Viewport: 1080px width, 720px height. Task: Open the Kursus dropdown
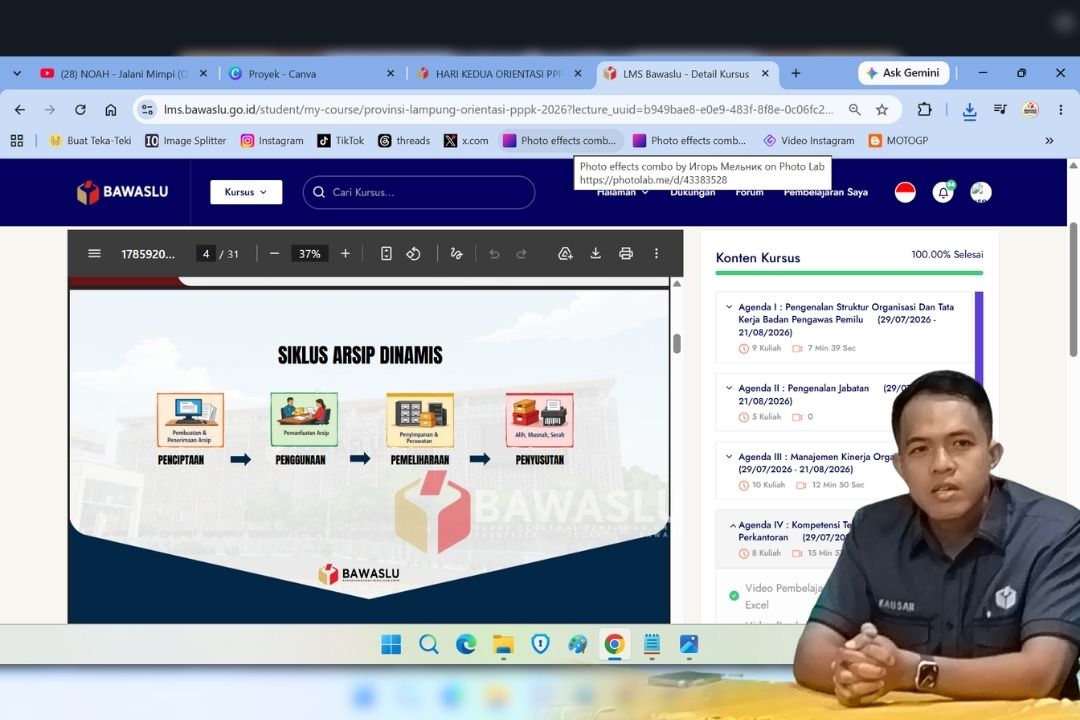246,192
